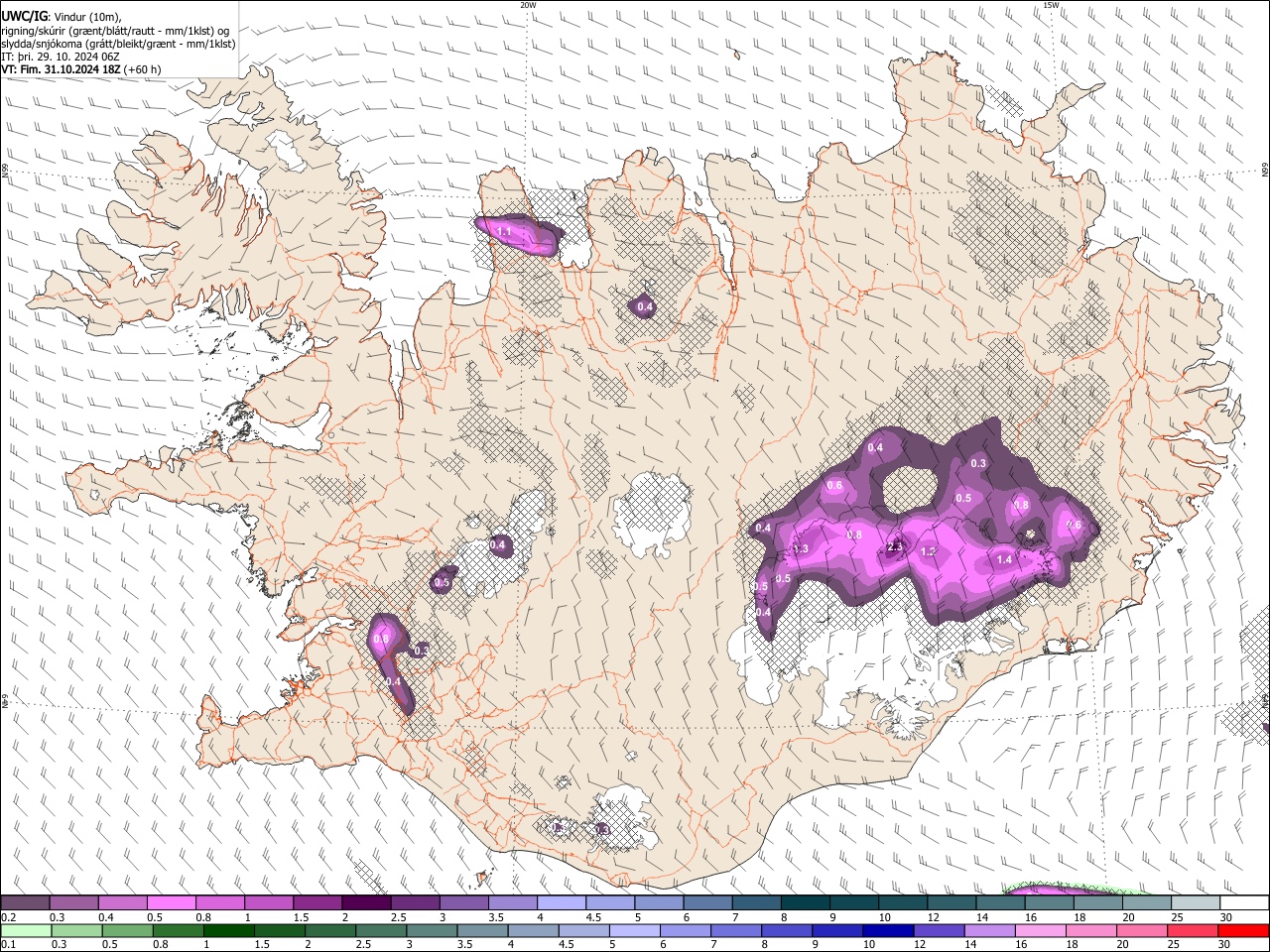Click the UWC/IG Vindur (10m) title text
This screenshot has height=952, width=1270.
coord(62,17)
